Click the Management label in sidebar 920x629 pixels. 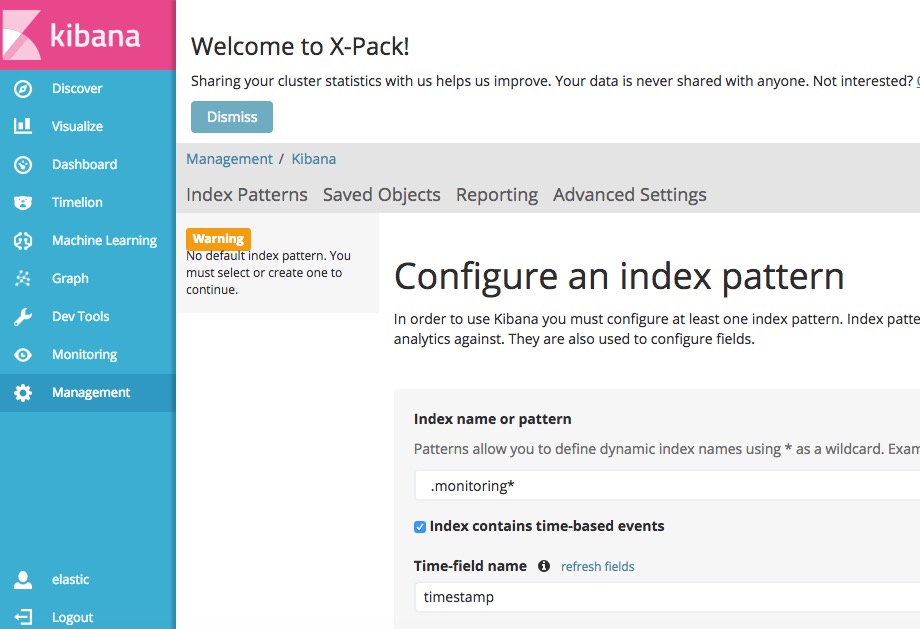[91, 393]
